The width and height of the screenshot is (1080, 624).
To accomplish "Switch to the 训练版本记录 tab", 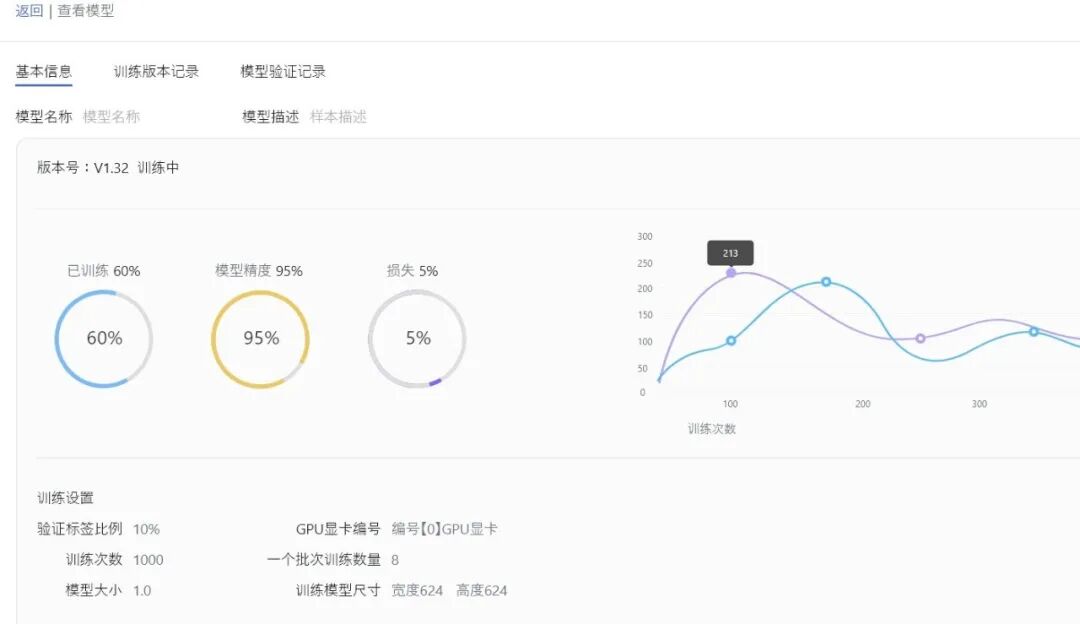I will 155,71.
